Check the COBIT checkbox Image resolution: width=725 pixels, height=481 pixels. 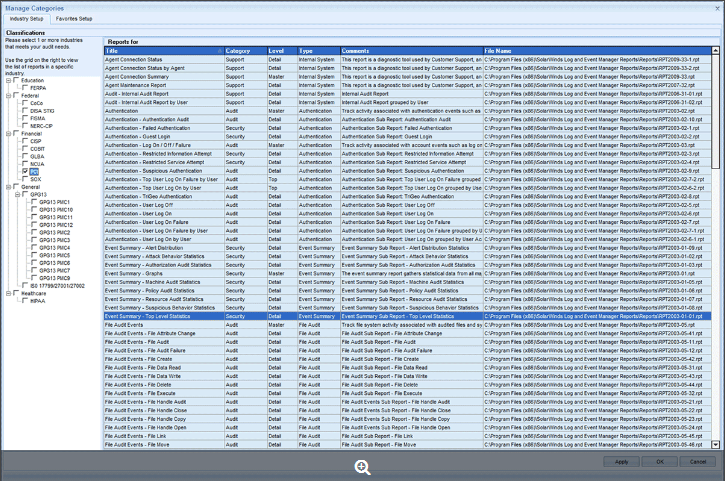25,148
